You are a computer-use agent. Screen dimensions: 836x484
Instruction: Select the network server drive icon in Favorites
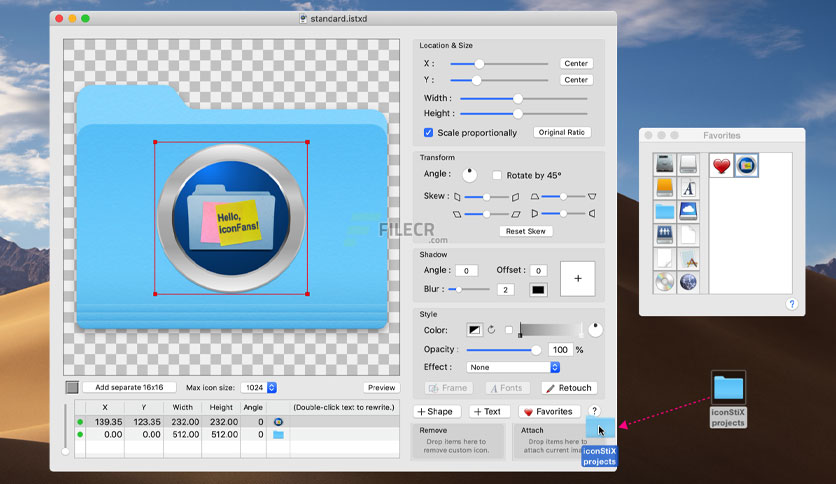coord(665,235)
